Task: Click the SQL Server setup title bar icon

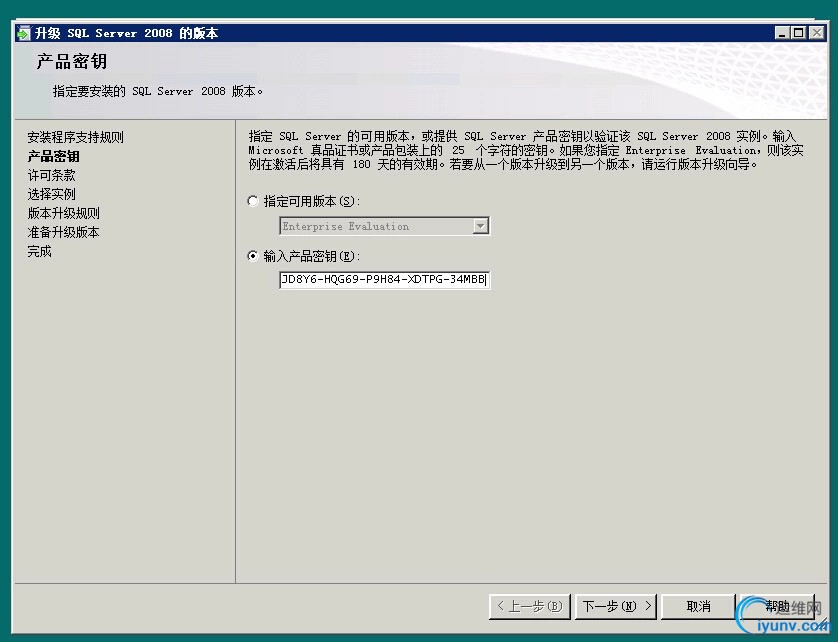Action: point(24,33)
